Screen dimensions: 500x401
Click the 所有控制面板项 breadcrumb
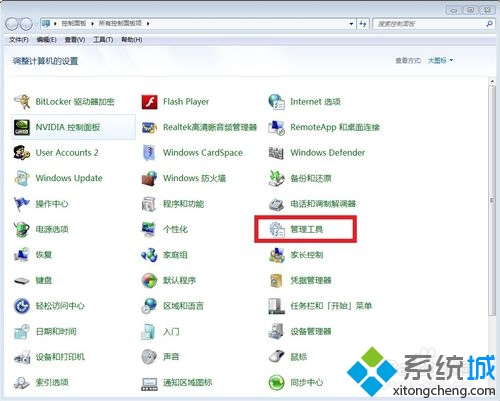point(120,23)
